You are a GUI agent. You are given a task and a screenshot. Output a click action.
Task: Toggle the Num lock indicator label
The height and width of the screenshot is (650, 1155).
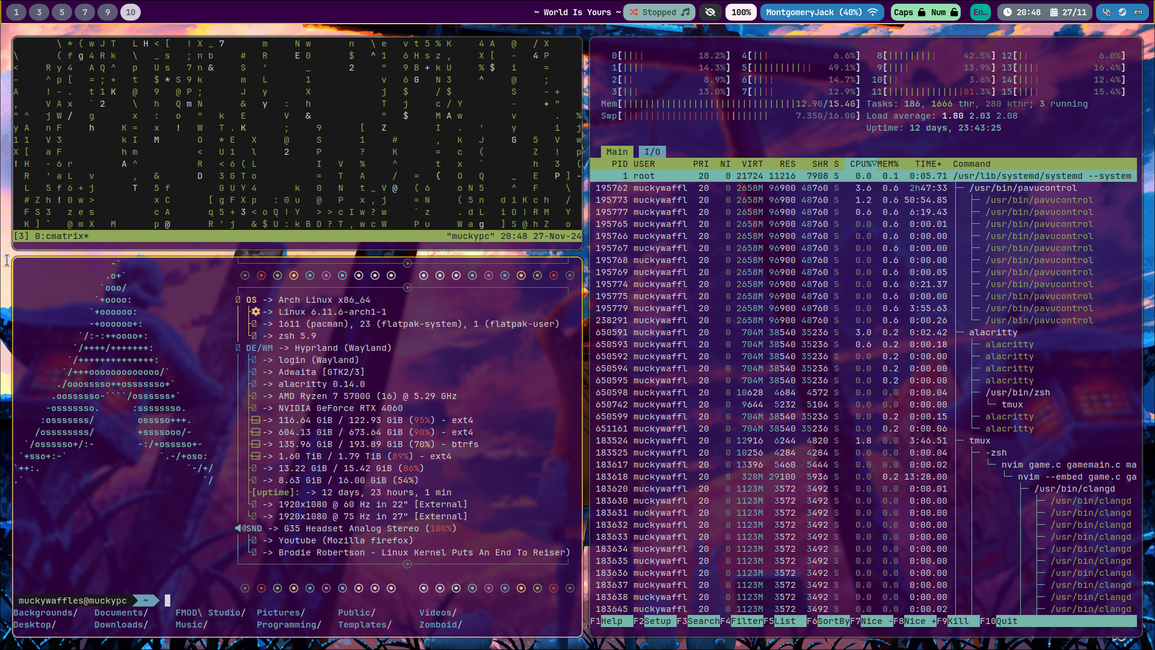938,12
